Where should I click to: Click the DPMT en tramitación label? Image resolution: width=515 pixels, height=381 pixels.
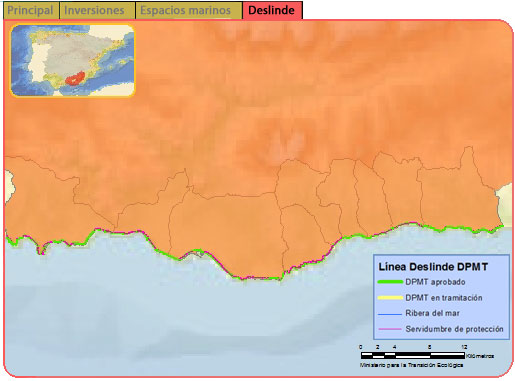tap(444, 298)
